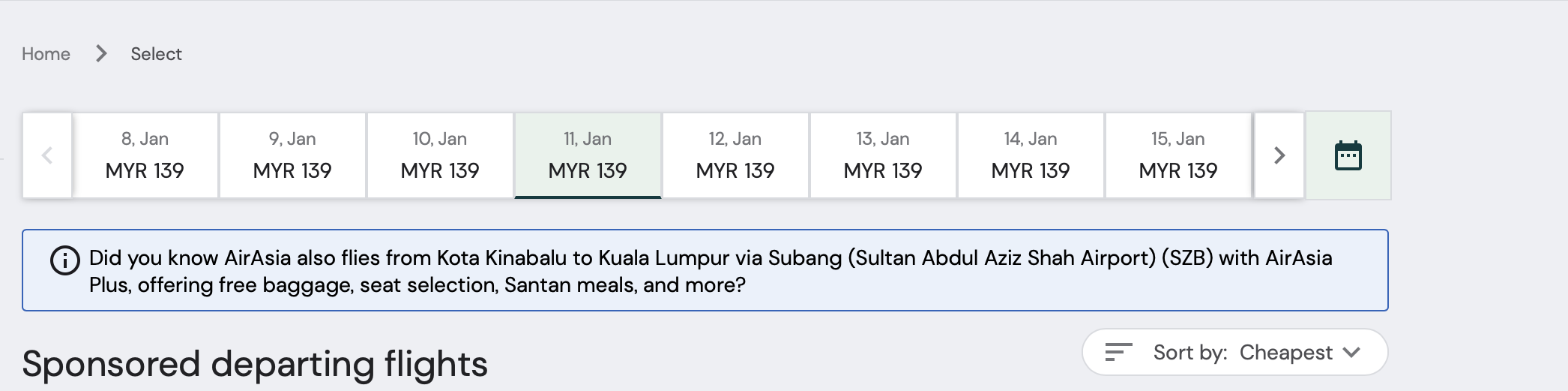Image resolution: width=1568 pixels, height=391 pixels.
Task: Click the breadcrumb chevron separator
Action: pyautogui.click(x=101, y=54)
